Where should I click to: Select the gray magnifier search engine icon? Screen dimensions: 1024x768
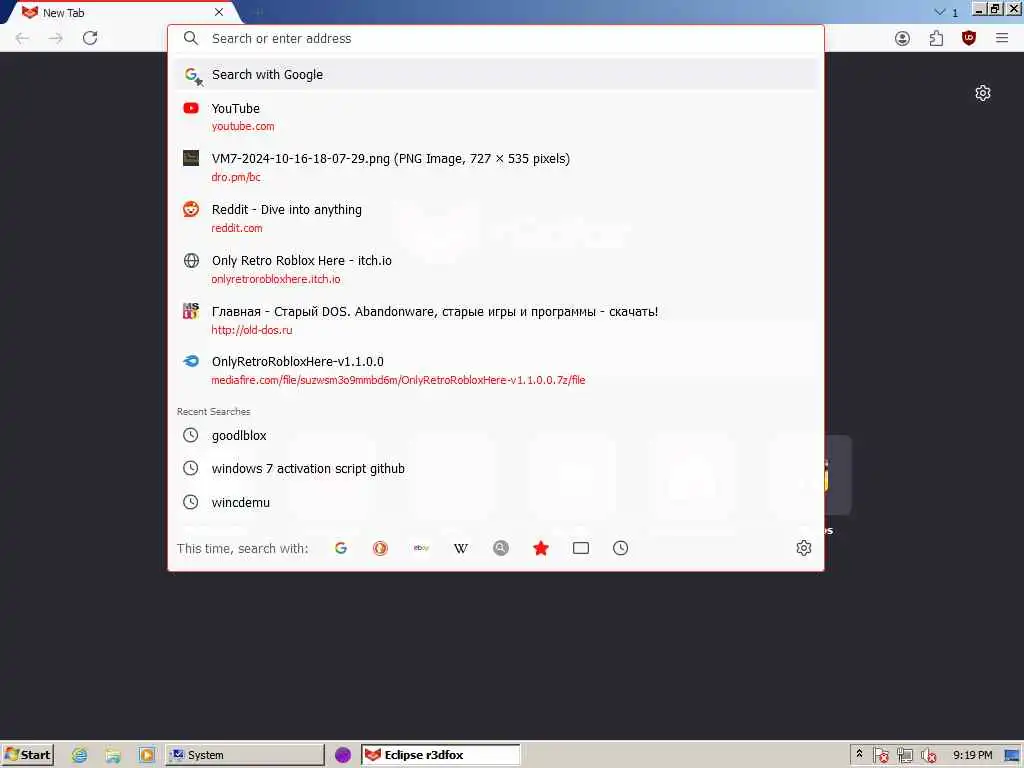(501, 548)
